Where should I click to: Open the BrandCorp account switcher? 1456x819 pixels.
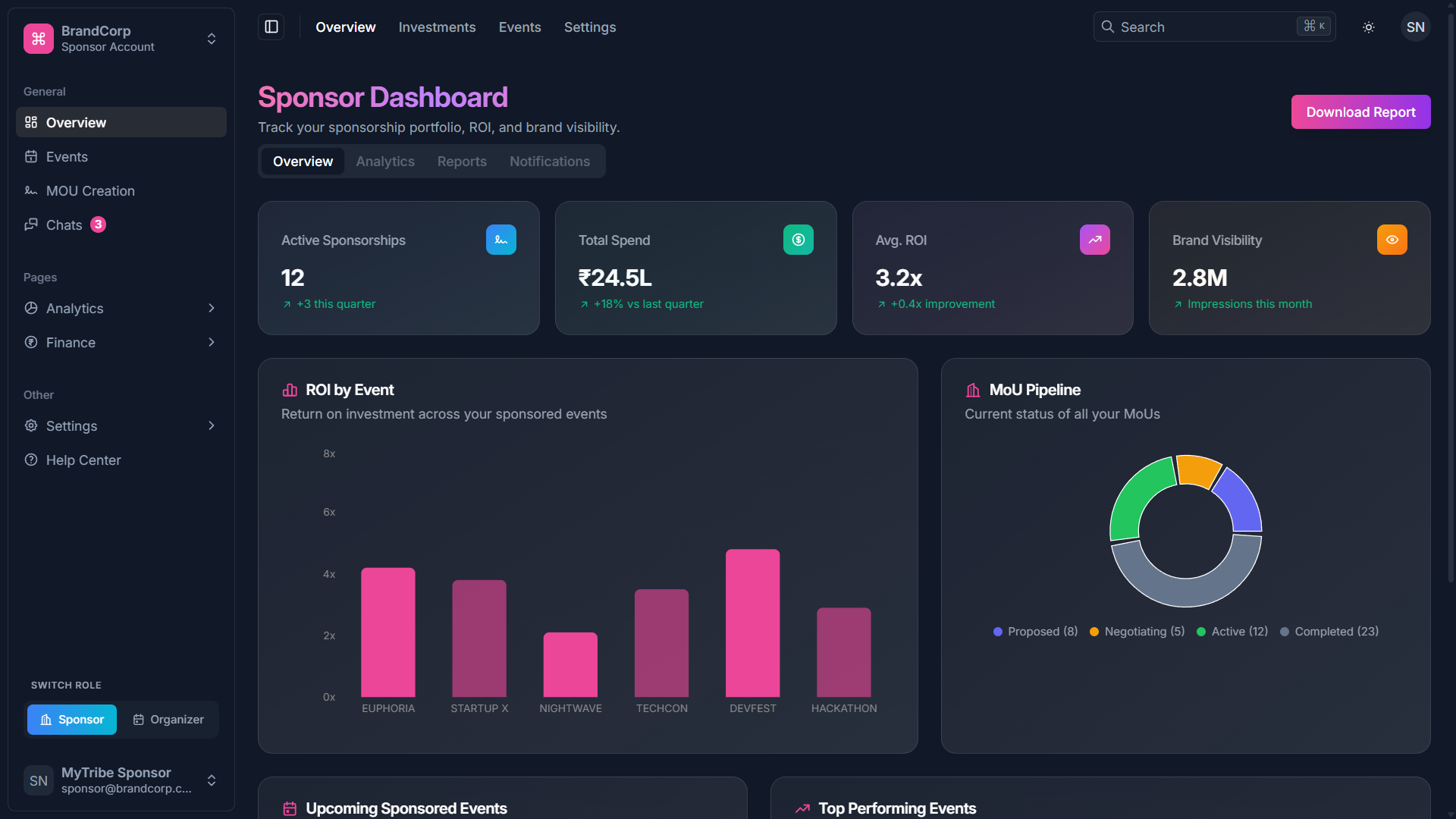coord(121,39)
